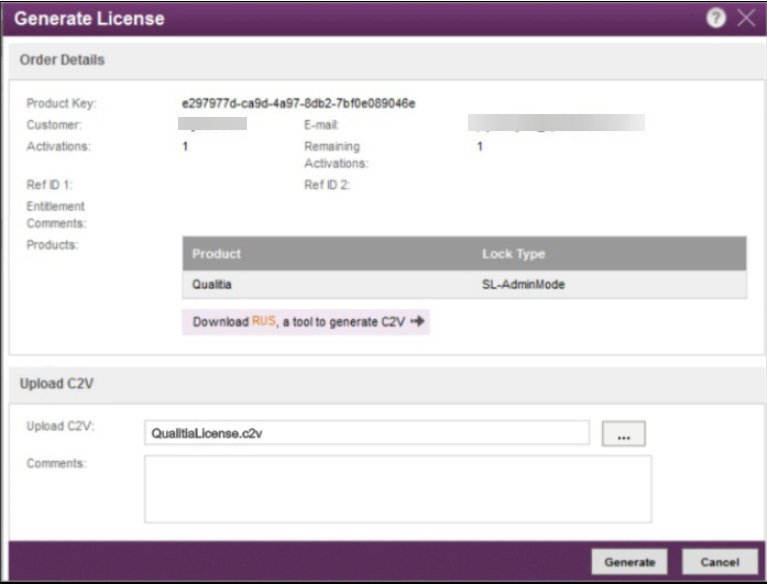Screen dimensions: 767x585
Task: Click the Upload C2V section header
Action: pos(57,385)
